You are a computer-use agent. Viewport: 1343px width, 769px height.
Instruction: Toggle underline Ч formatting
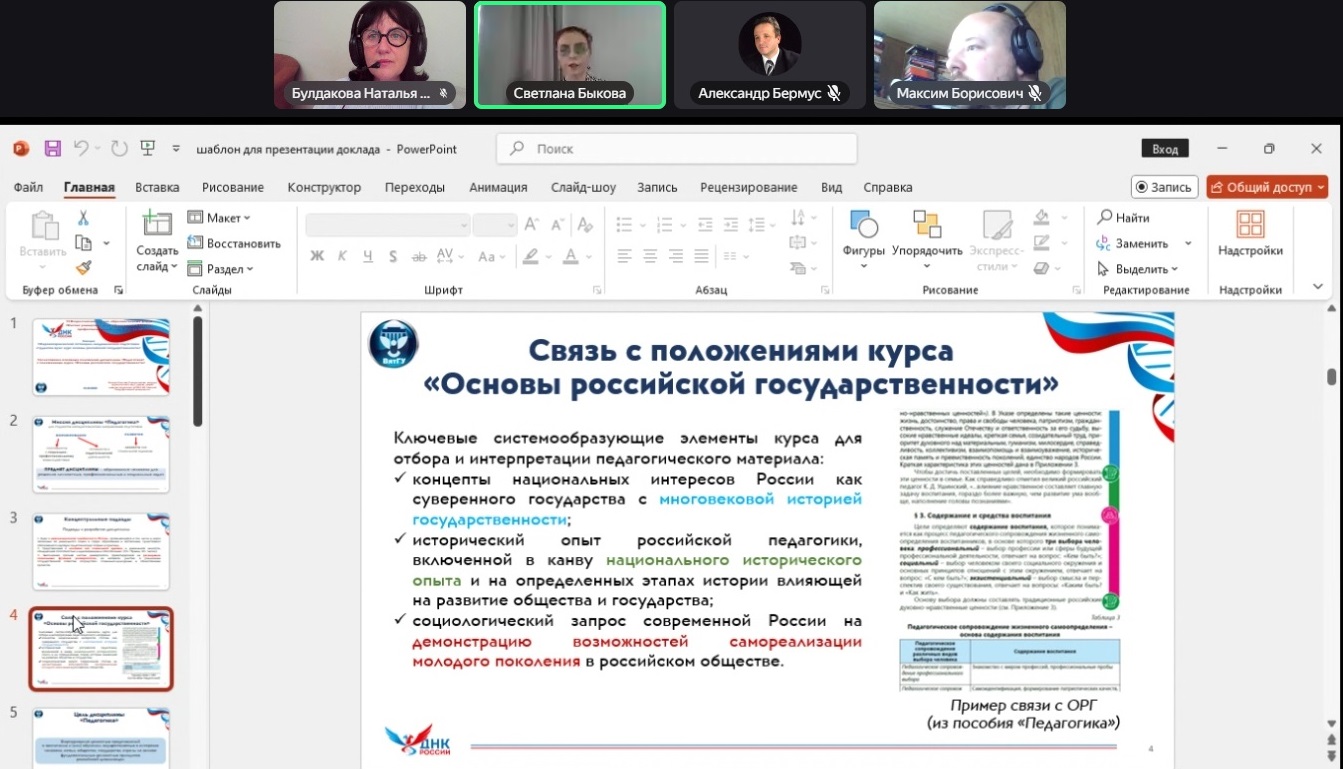point(368,256)
